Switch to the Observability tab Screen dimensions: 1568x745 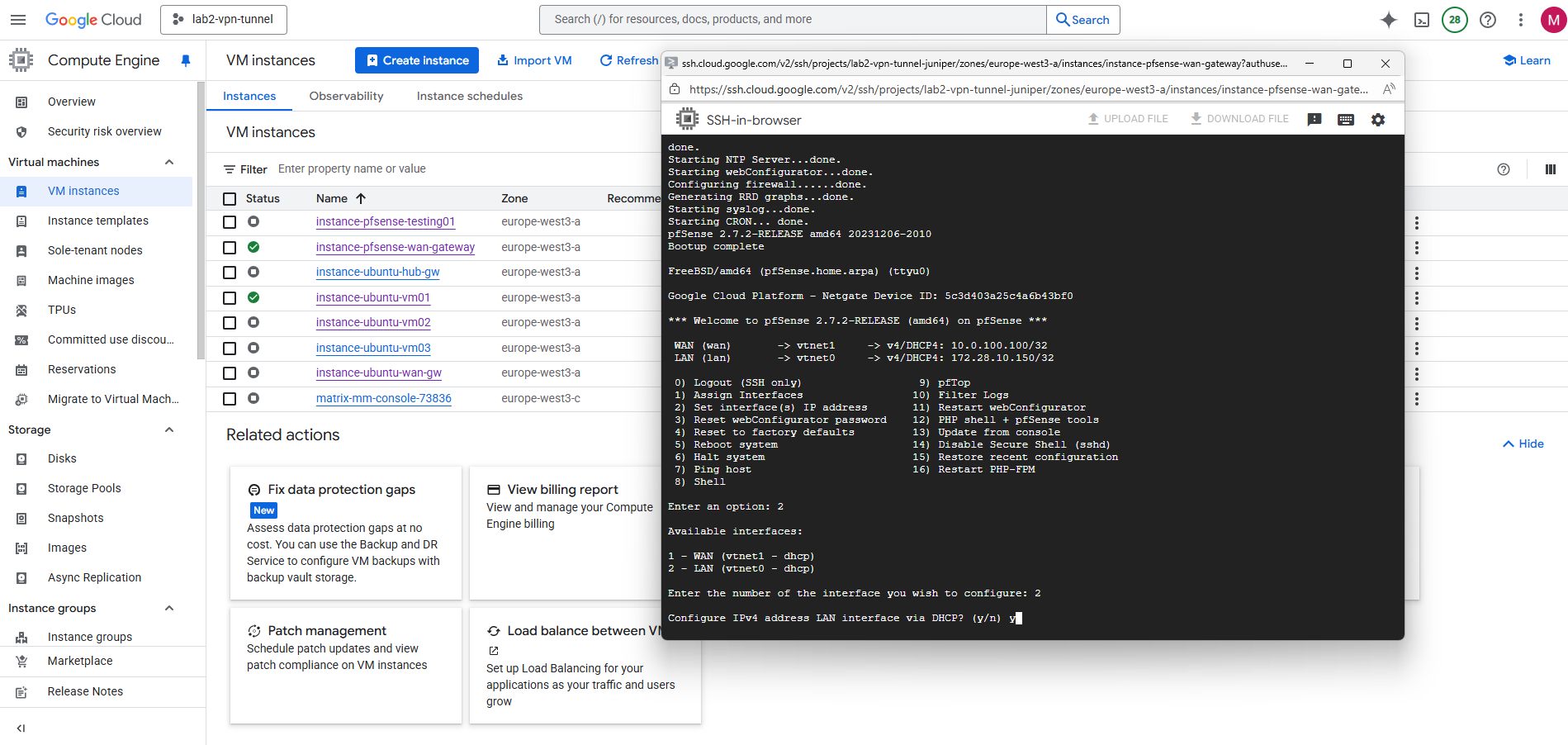point(346,96)
